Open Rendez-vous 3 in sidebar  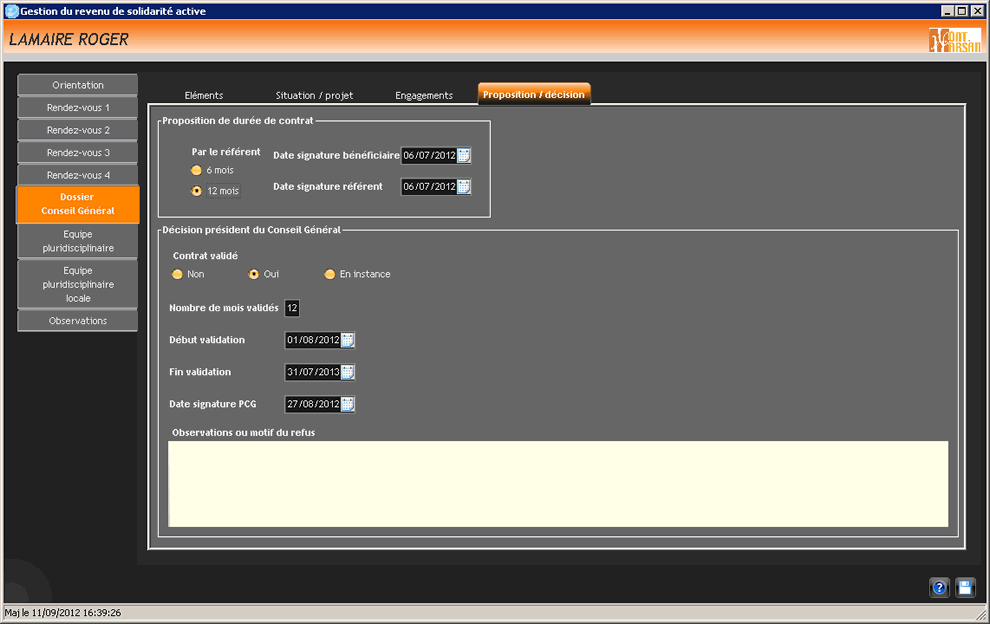click(x=78, y=153)
